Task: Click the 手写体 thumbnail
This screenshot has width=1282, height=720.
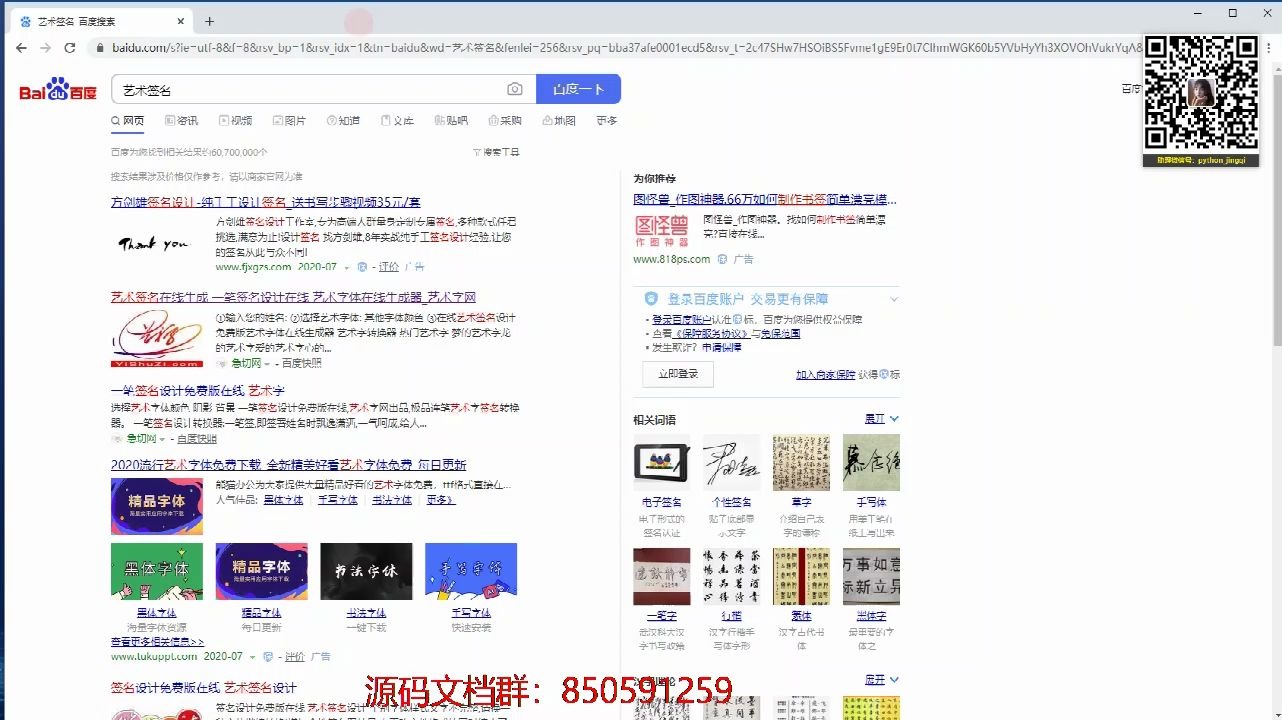Action: (871, 463)
